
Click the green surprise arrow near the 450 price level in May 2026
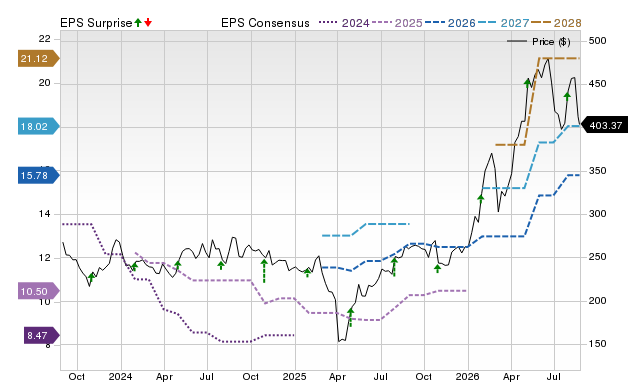coord(528,83)
